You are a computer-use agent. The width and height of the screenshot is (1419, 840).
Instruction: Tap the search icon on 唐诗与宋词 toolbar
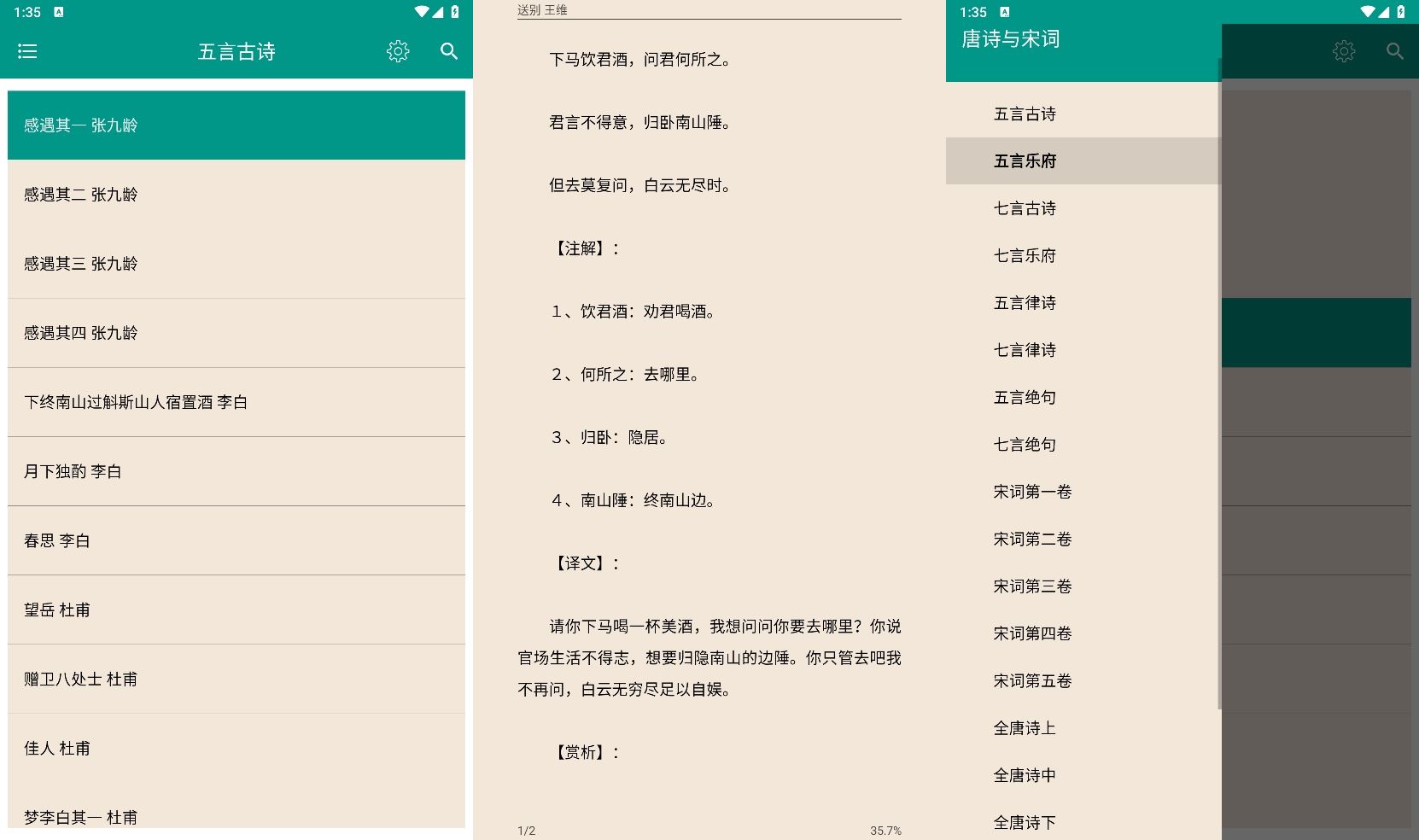coord(1395,51)
